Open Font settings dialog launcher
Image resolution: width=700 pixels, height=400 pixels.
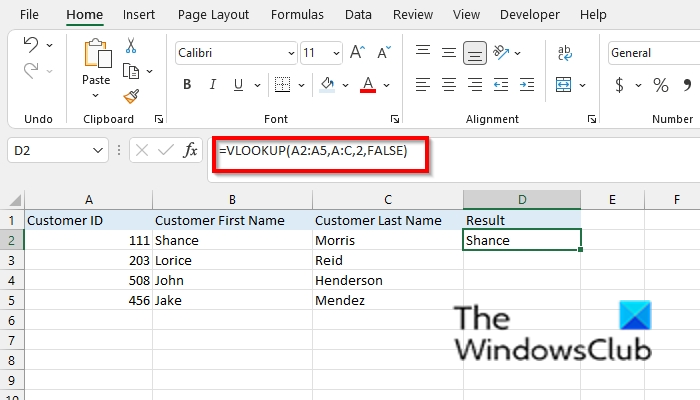point(395,119)
